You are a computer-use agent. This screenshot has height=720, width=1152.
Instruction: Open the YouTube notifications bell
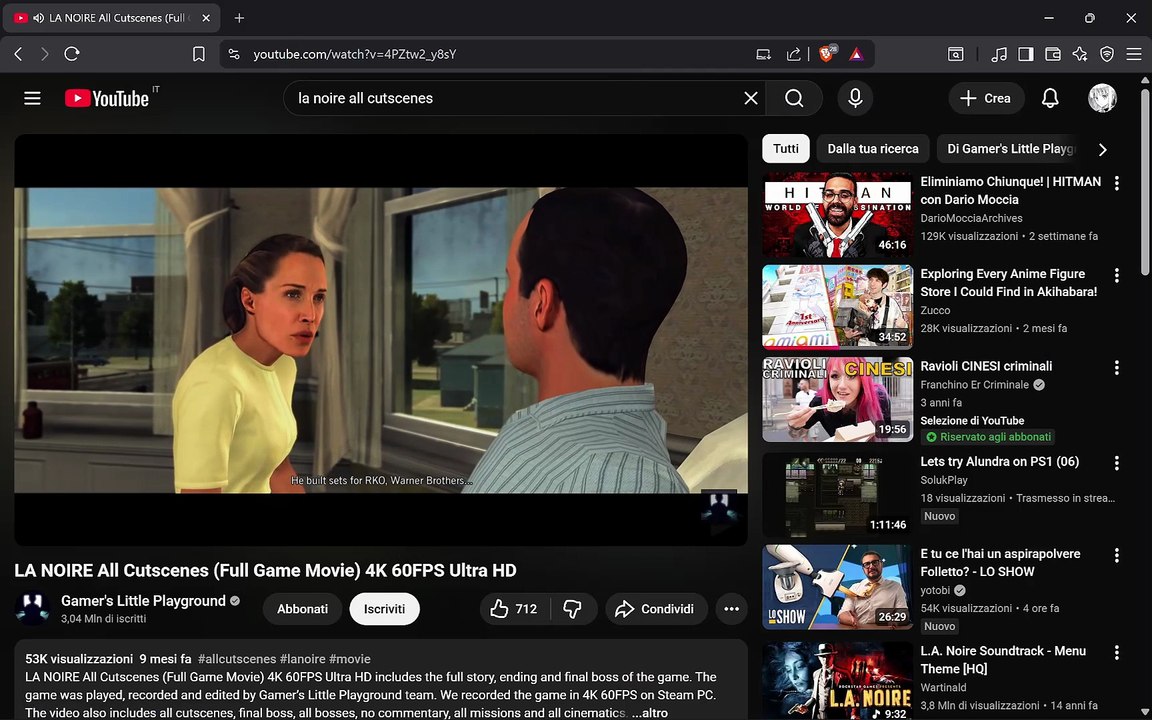pyautogui.click(x=1051, y=98)
